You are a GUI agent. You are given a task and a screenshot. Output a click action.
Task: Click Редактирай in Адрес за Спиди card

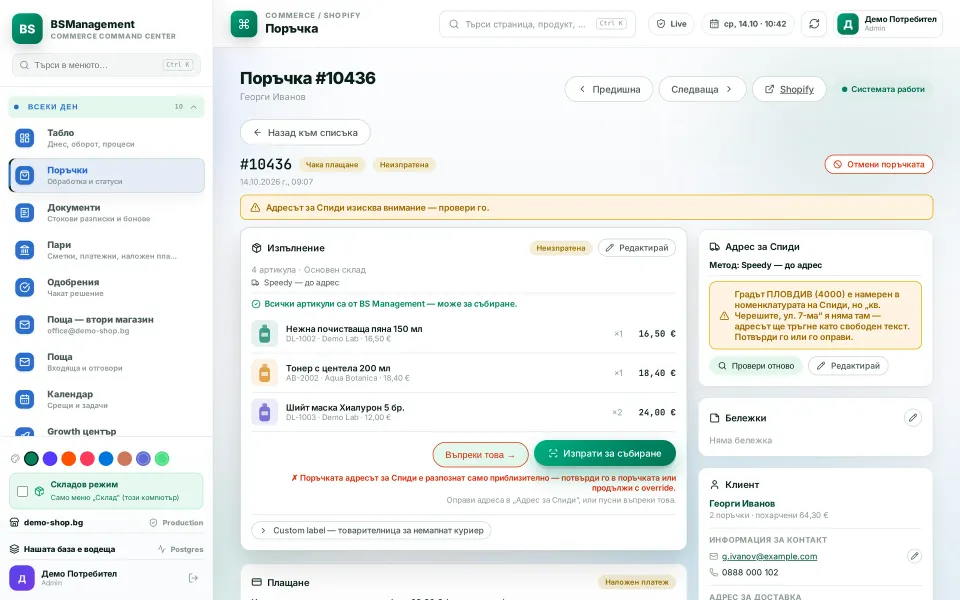pos(848,366)
